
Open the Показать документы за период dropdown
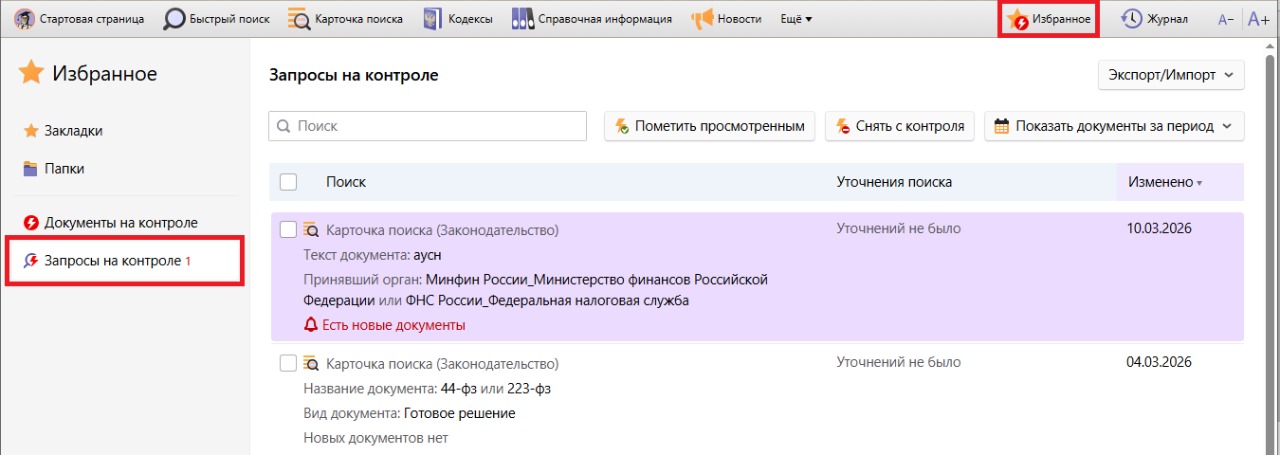tap(1114, 126)
